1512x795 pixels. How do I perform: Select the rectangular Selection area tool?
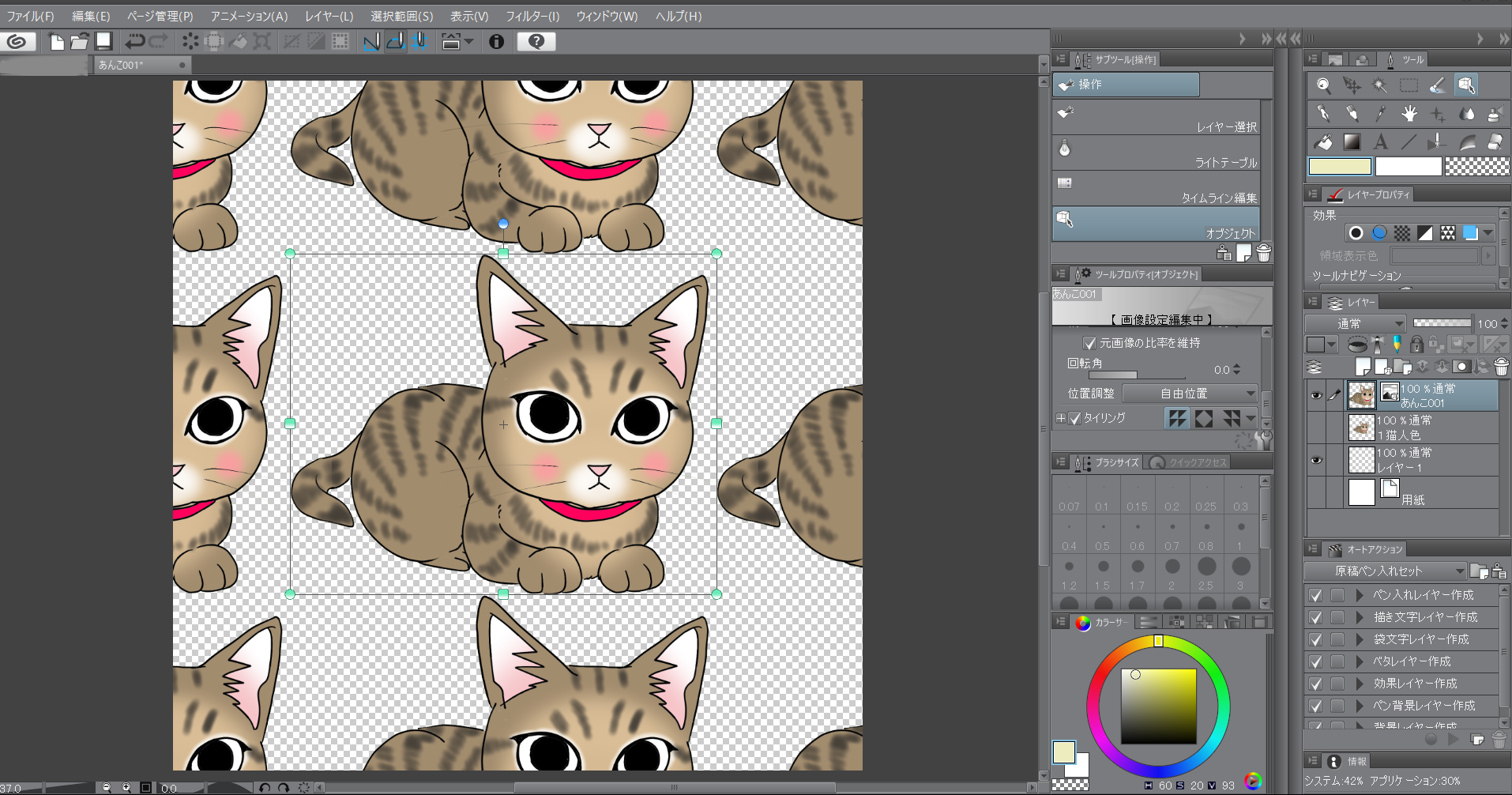pyautogui.click(x=1409, y=85)
